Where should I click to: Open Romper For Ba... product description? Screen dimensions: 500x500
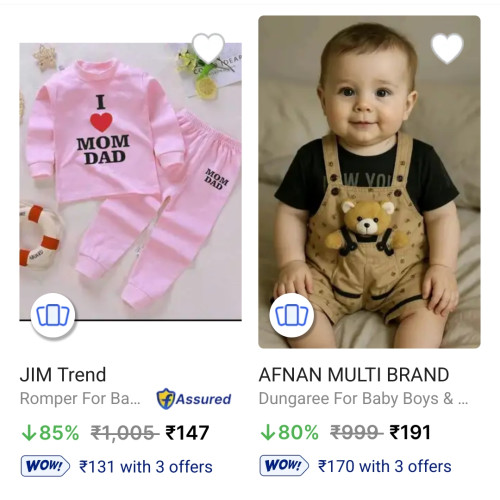(80, 399)
